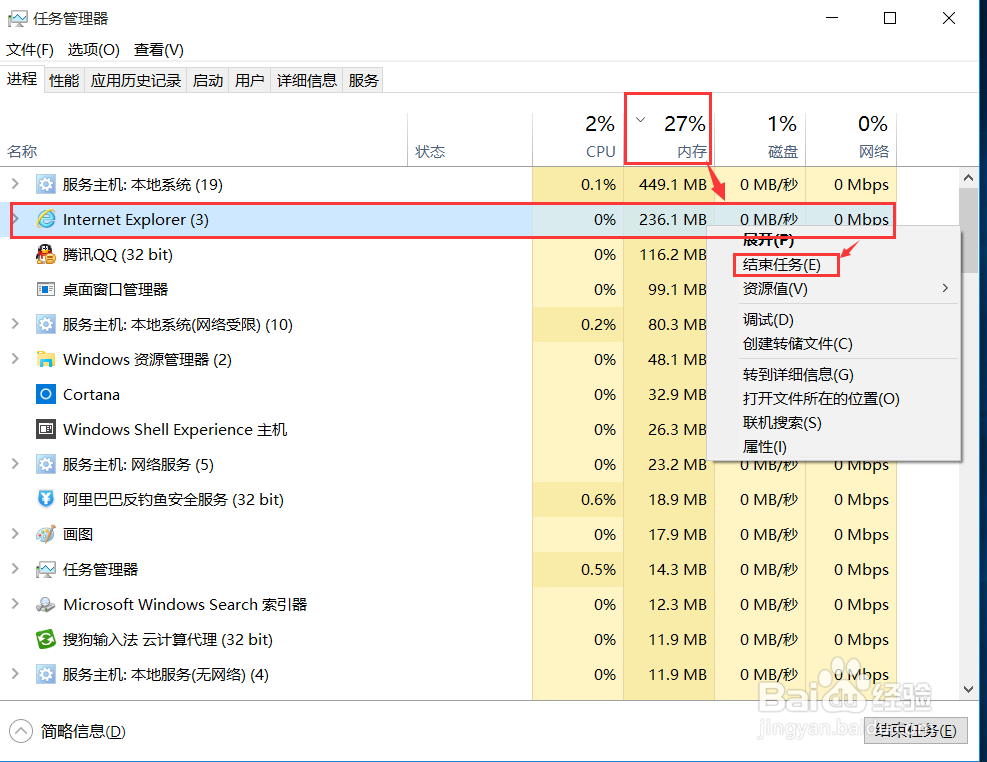The image size is (987, 762).
Task: Click the 任务管理器 process row icon
Action: pos(45,569)
